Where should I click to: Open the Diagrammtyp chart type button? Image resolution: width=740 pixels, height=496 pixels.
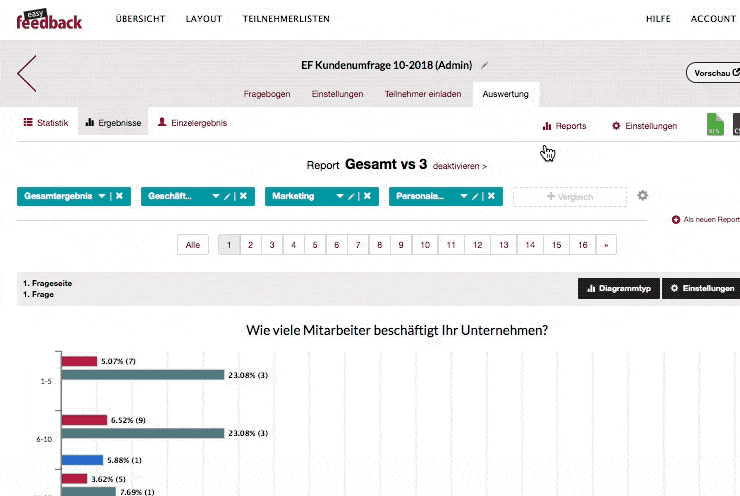(619, 288)
